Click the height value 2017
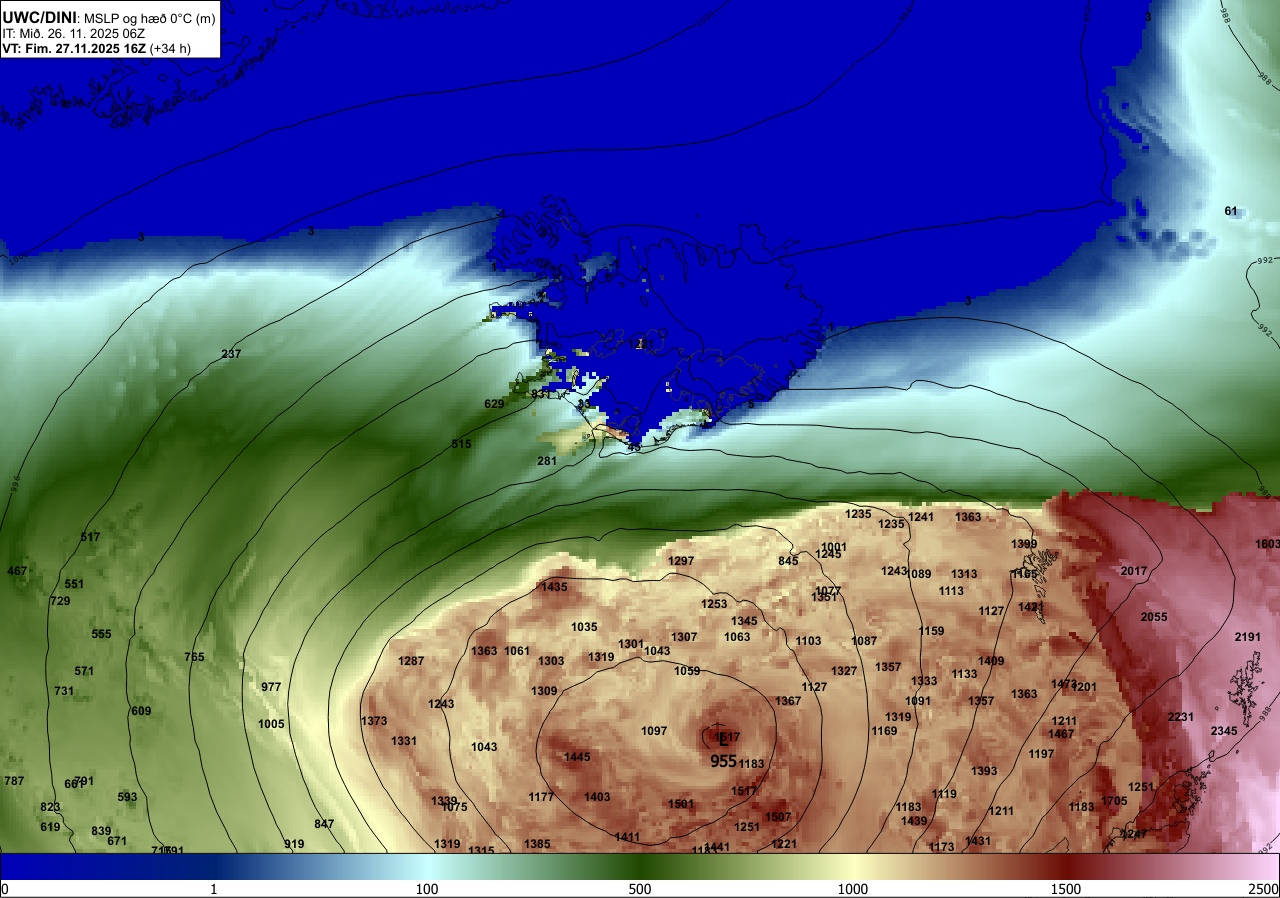The height and width of the screenshot is (898, 1280). click(x=1134, y=571)
